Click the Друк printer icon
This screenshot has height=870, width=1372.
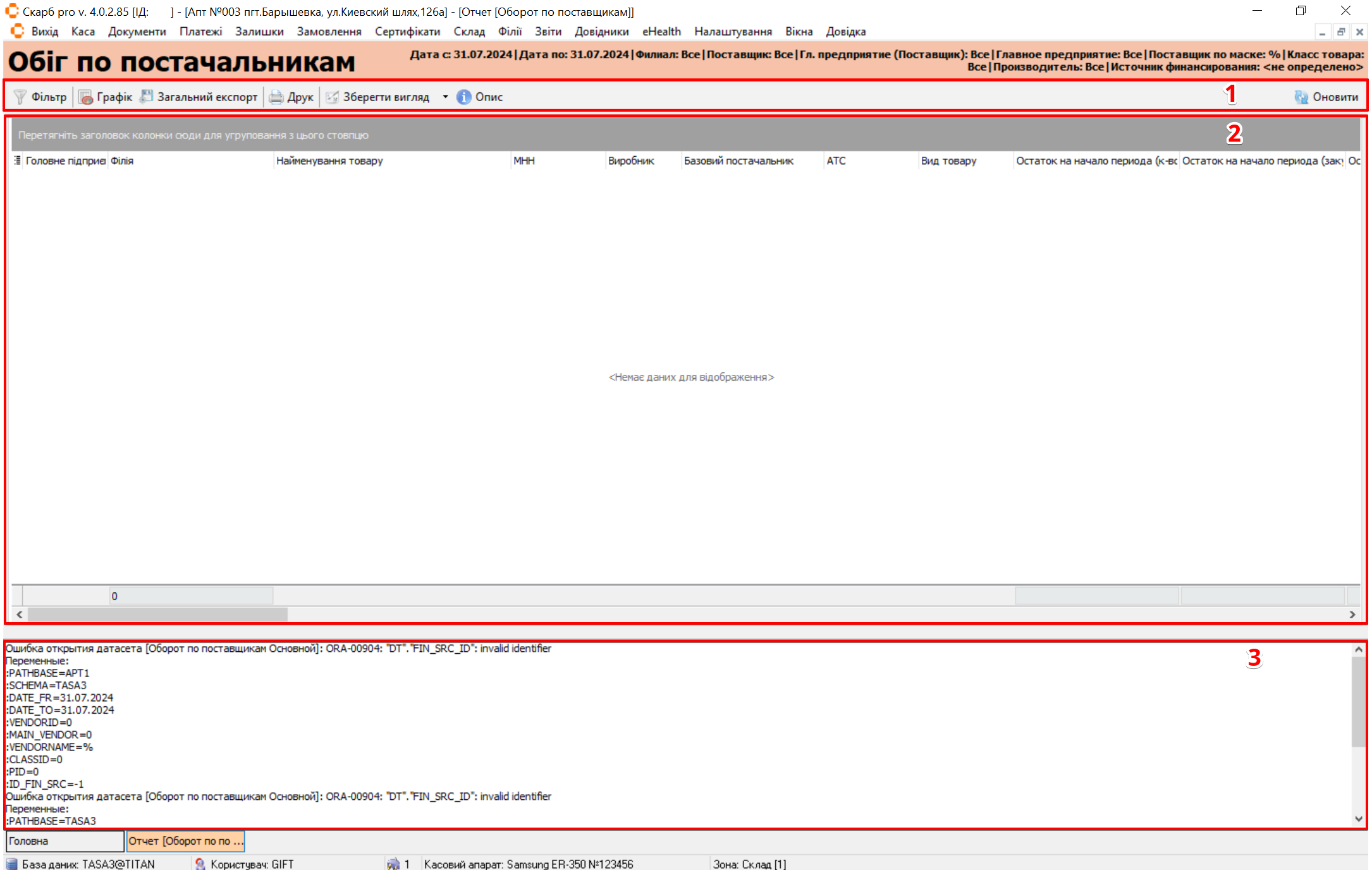276,97
